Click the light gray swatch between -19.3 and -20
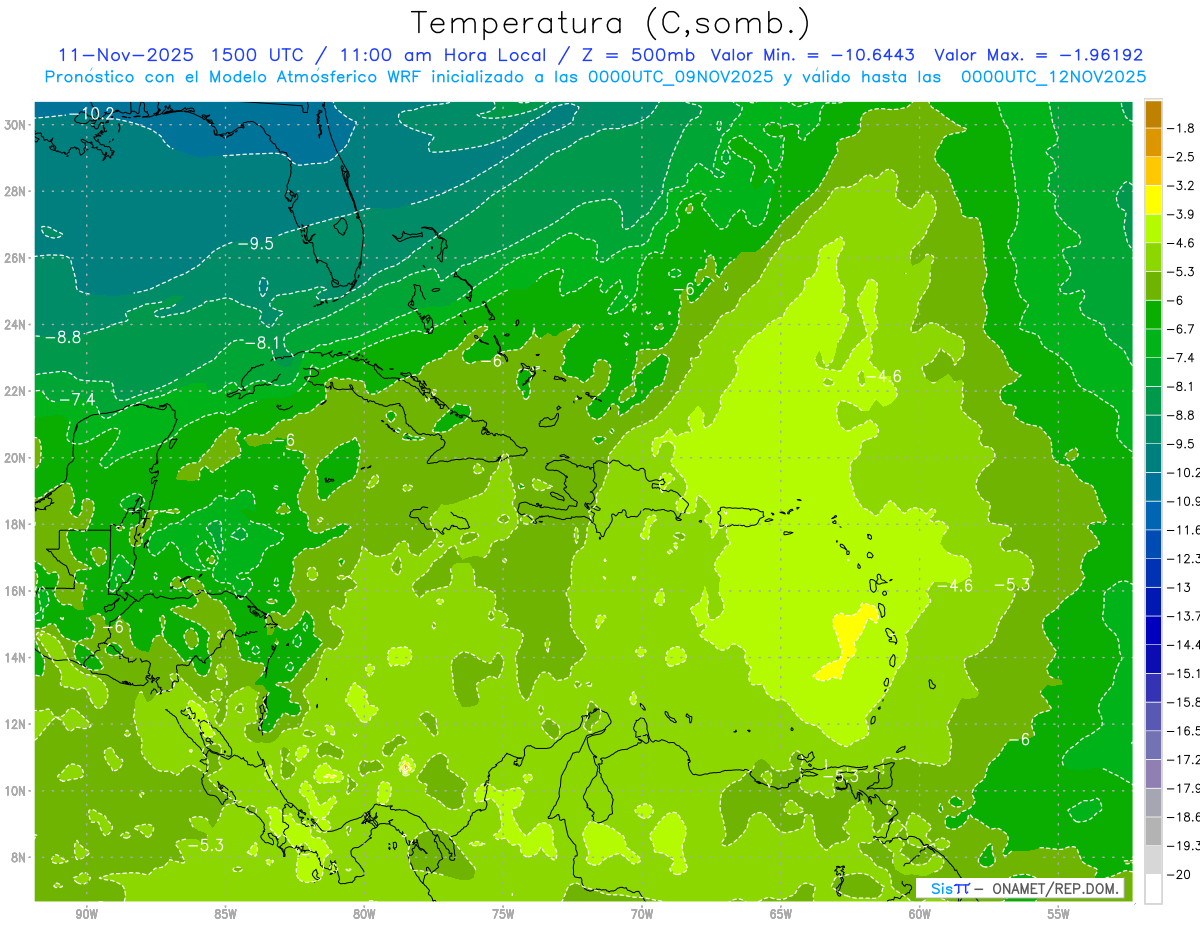 point(1153,860)
